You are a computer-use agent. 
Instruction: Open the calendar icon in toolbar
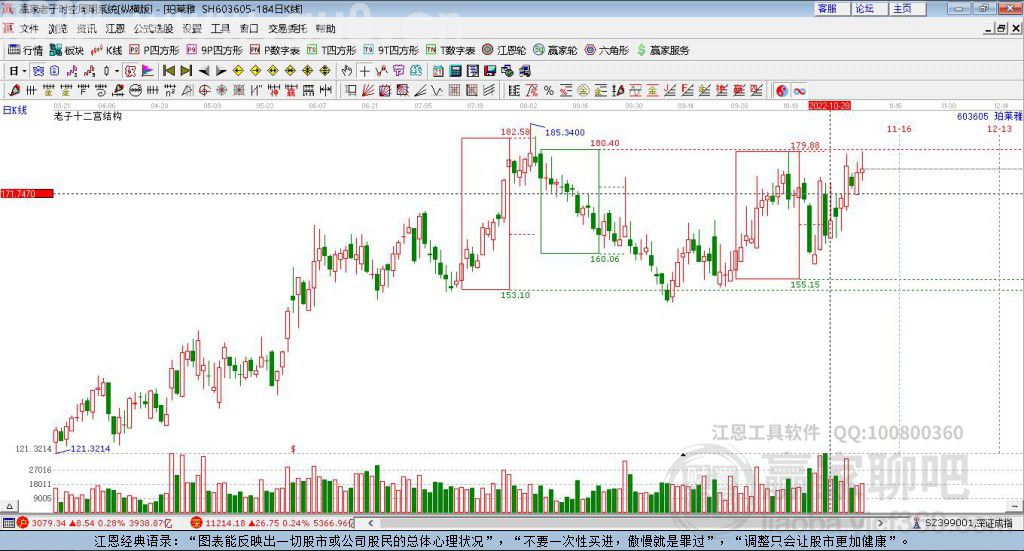tap(438, 71)
